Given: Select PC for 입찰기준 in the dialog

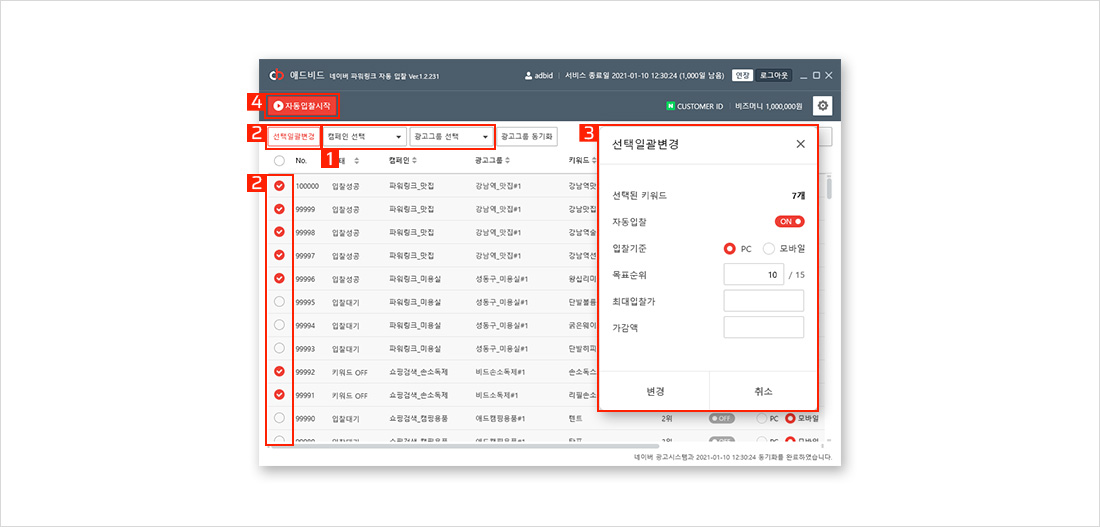Looking at the screenshot, I should 730,248.
